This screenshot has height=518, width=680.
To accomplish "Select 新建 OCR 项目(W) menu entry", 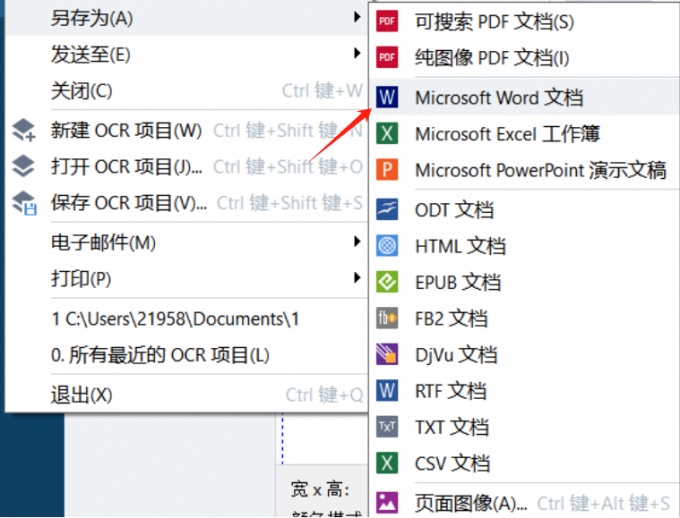I will click(x=186, y=130).
